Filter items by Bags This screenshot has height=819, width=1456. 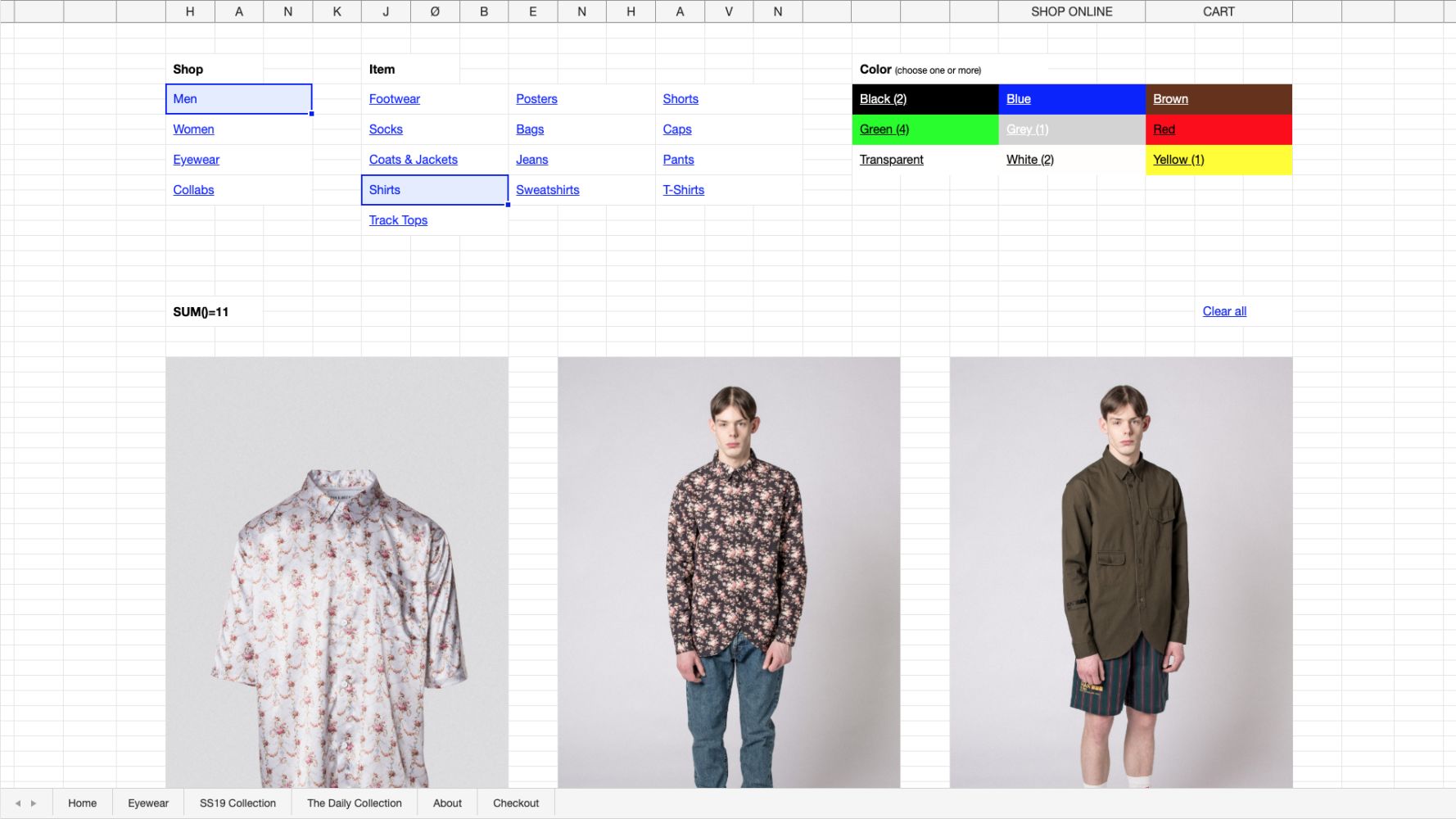(x=530, y=129)
